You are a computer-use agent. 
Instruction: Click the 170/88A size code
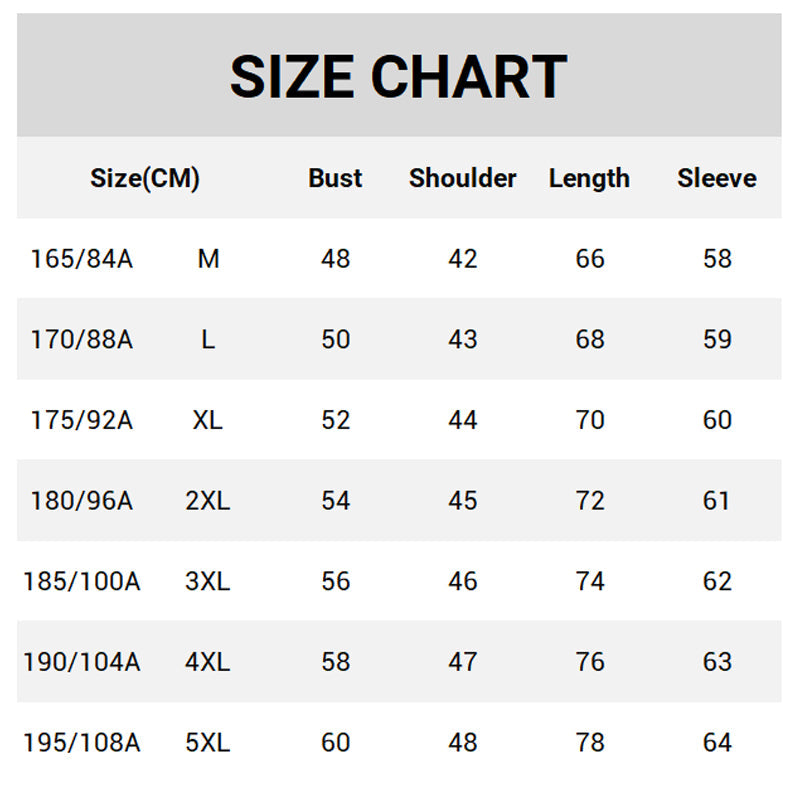(82, 340)
